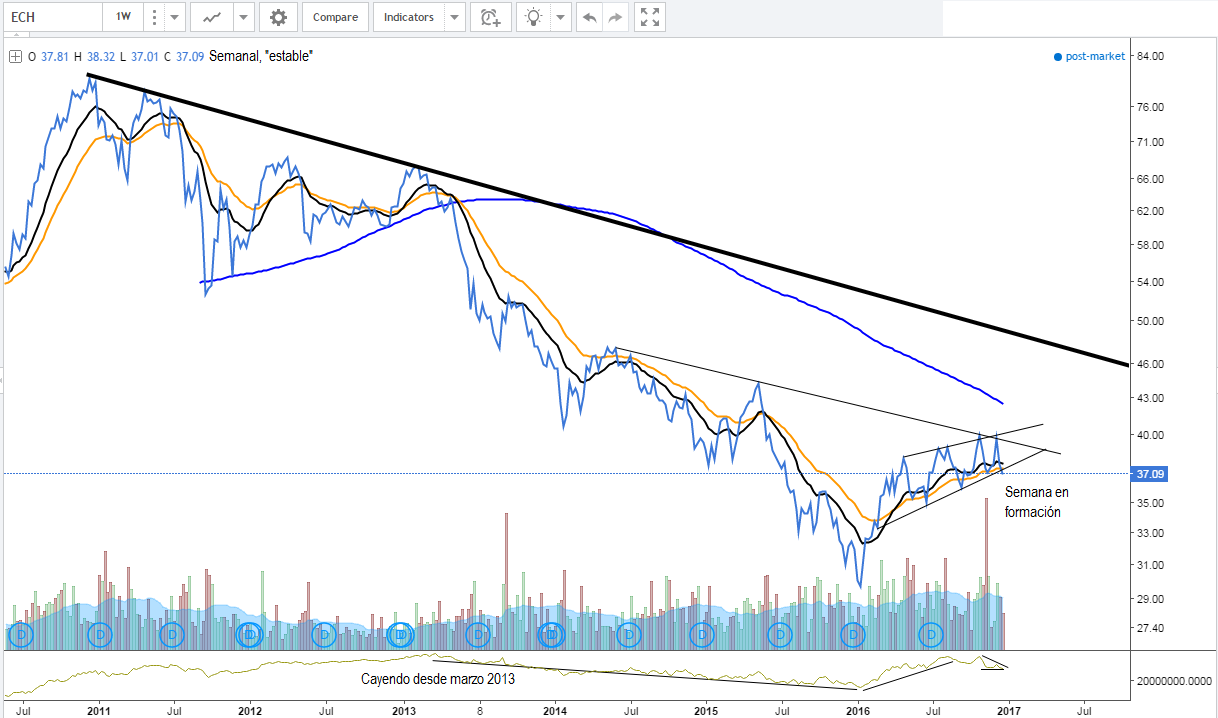Click the dividend D marker directly above the 2016 label
Viewport: 1218px width, 718px height.
(853, 634)
